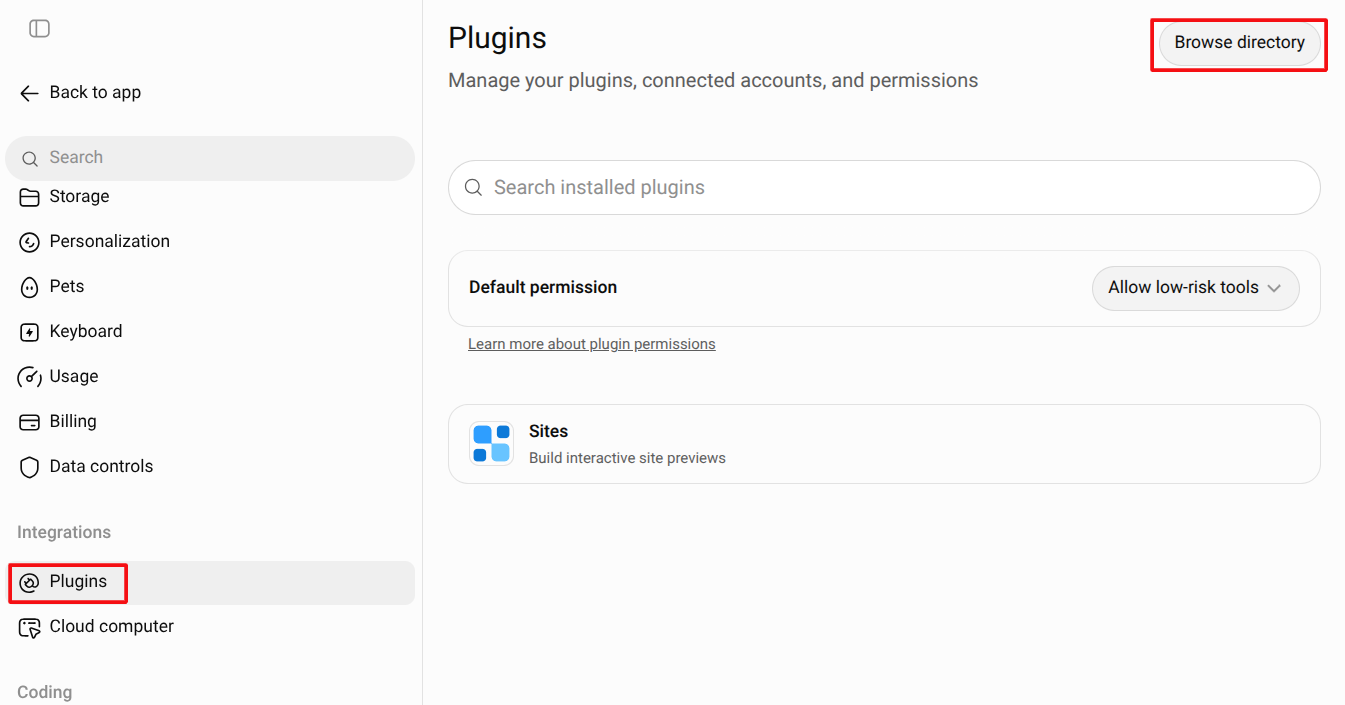Click the sidebar search magnifier icon
The width and height of the screenshot is (1345, 705).
pyautogui.click(x=30, y=158)
